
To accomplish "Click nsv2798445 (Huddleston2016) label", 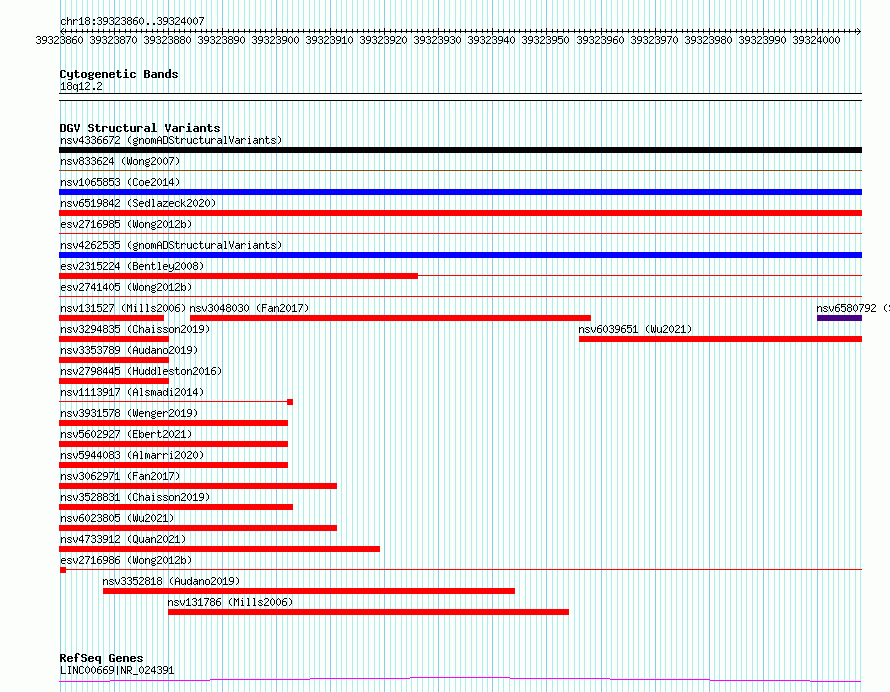I will 141,371.
